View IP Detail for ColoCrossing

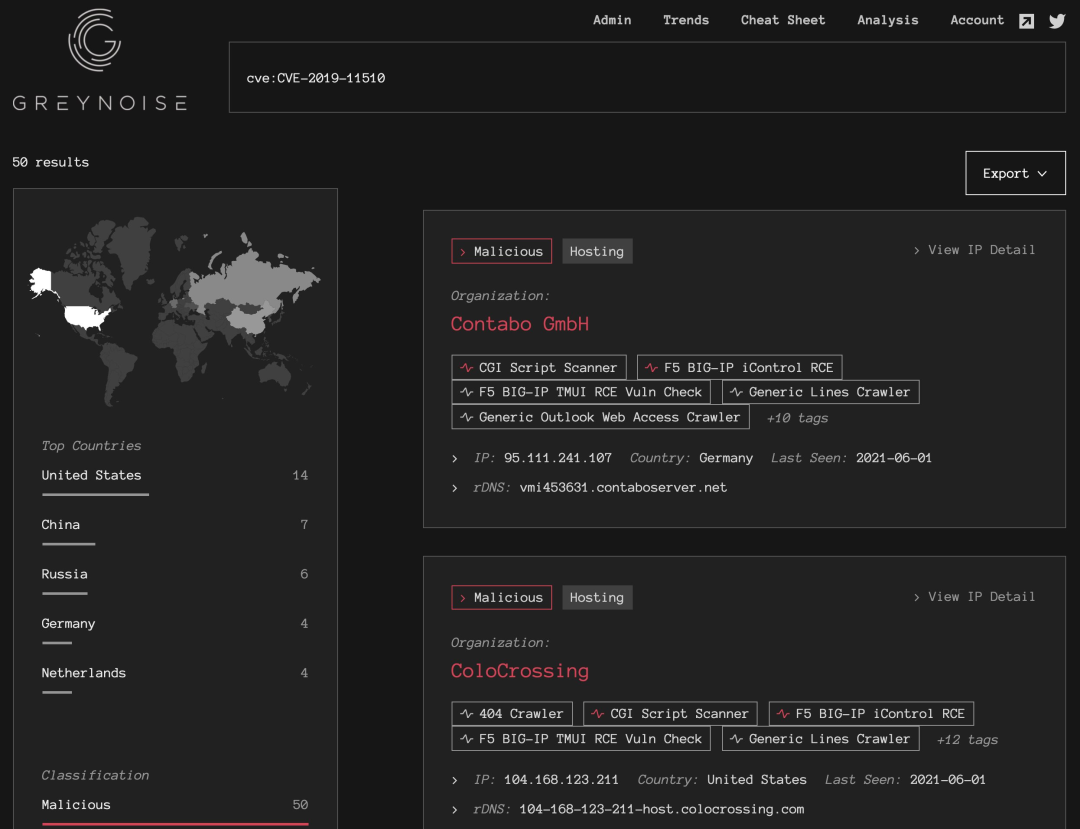point(974,597)
